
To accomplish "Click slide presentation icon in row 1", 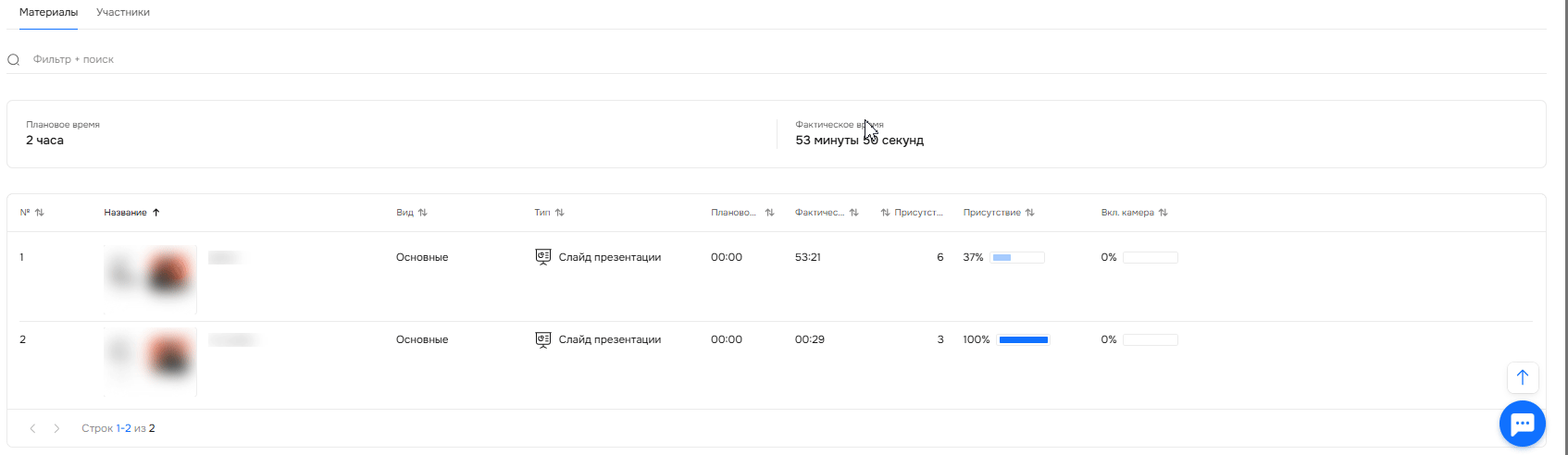I will tap(543, 257).
